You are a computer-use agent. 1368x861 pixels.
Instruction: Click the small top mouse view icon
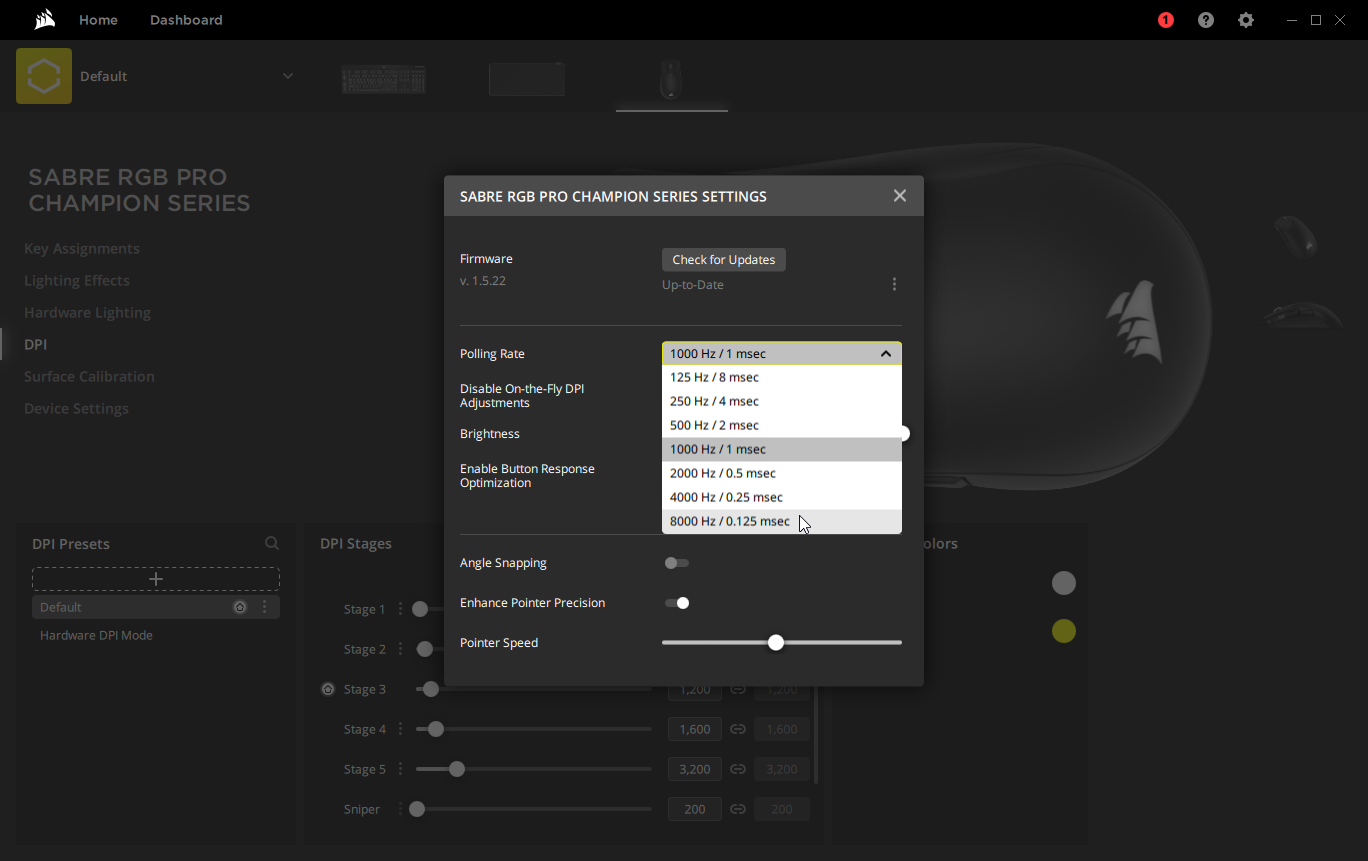1295,236
